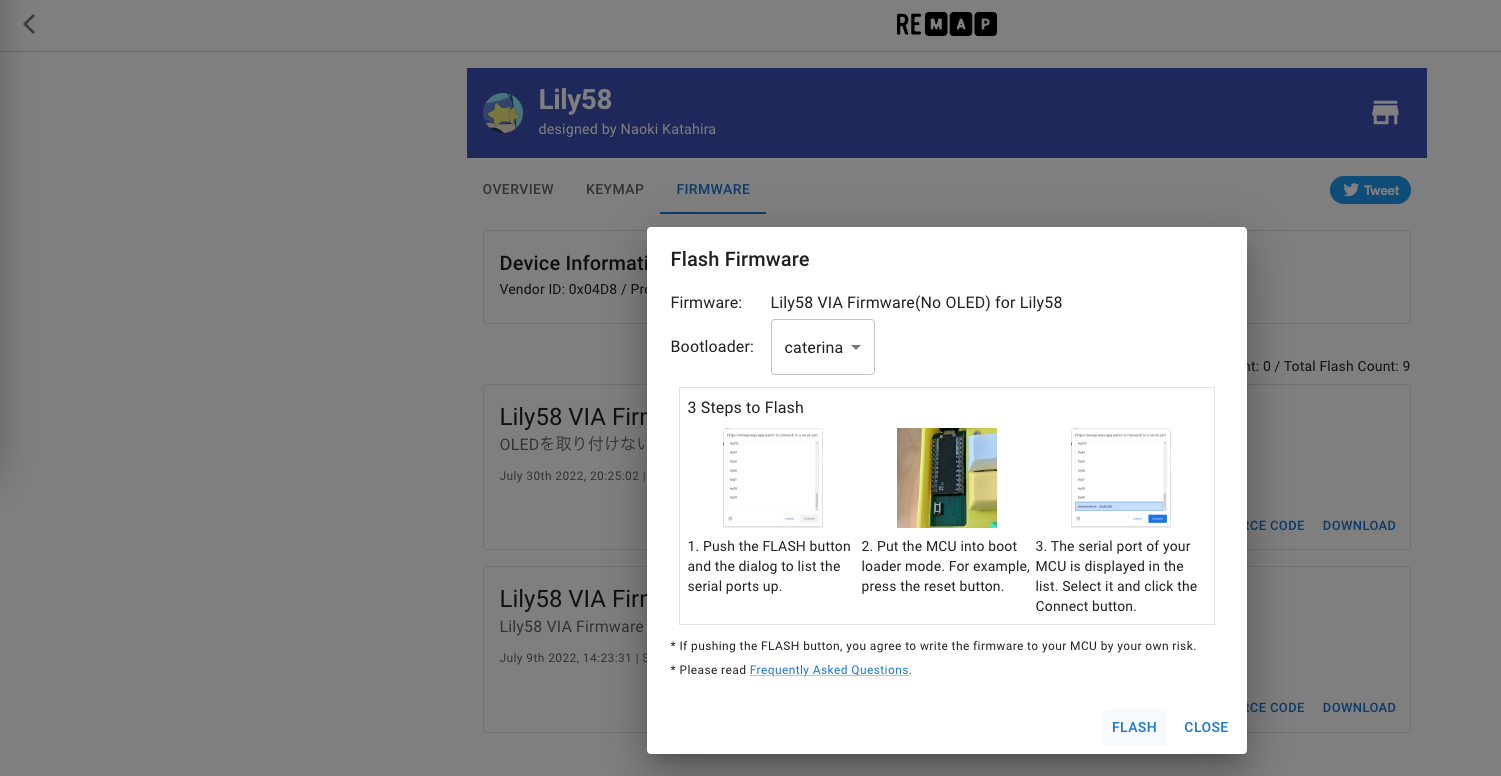The height and width of the screenshot is (776, 1501).
Task: Click the Remap logo in the header
Action: (x=946, y=25)
